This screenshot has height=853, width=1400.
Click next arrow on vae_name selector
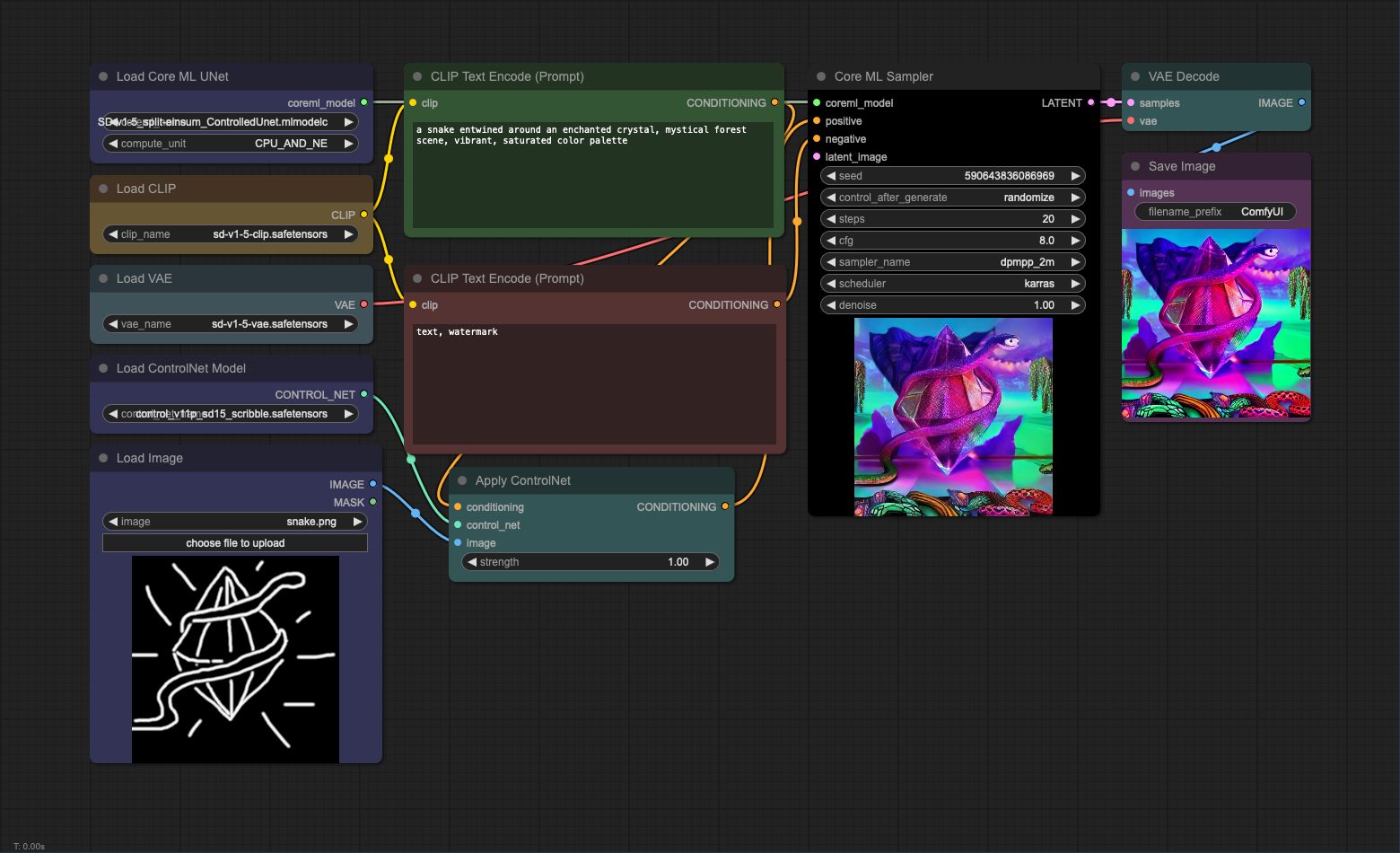[349, 324]
